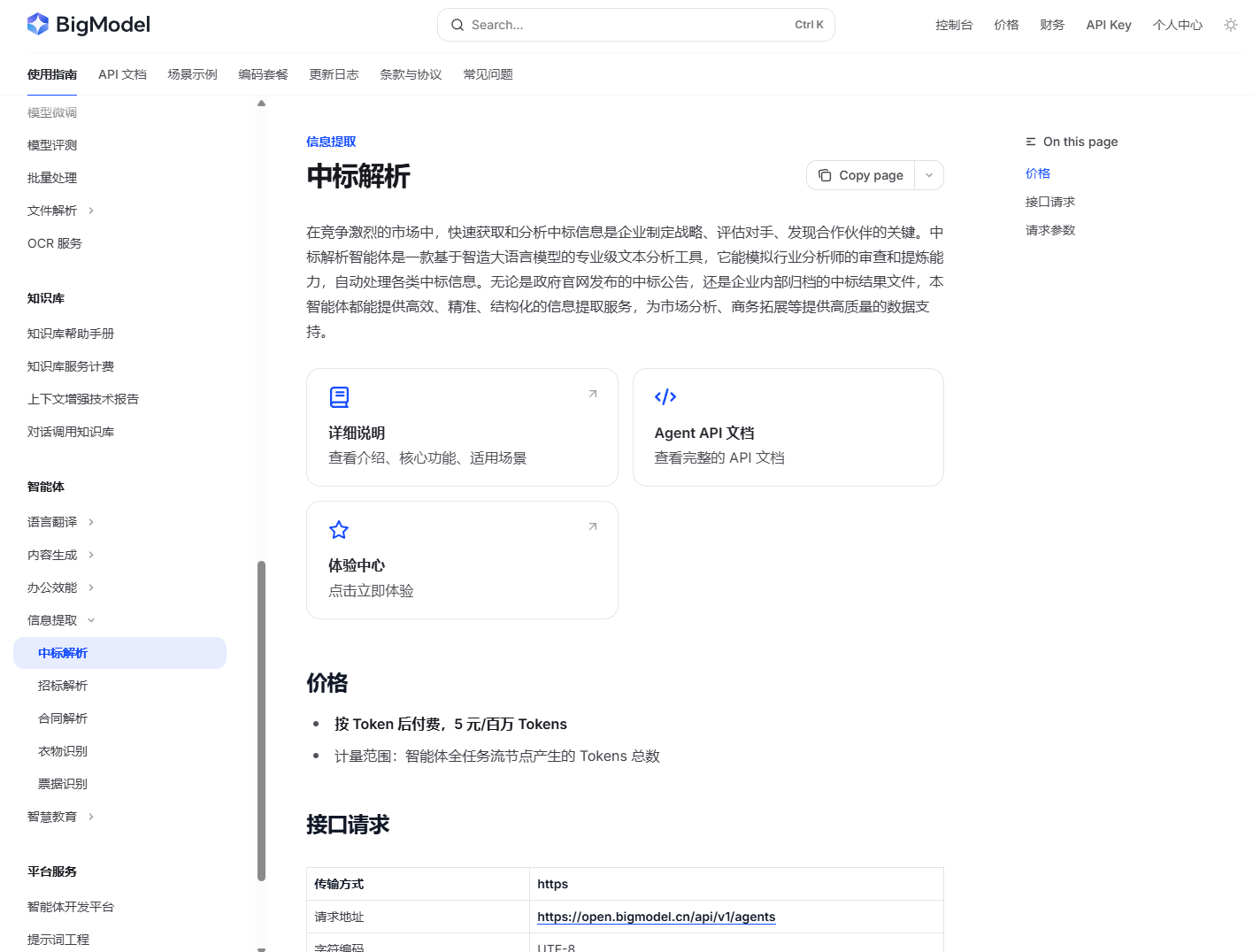Viewport: 1253px width, 952px height.
Task: Click the star icon in 体验中心 card
Action: click(x=339, y=530)
